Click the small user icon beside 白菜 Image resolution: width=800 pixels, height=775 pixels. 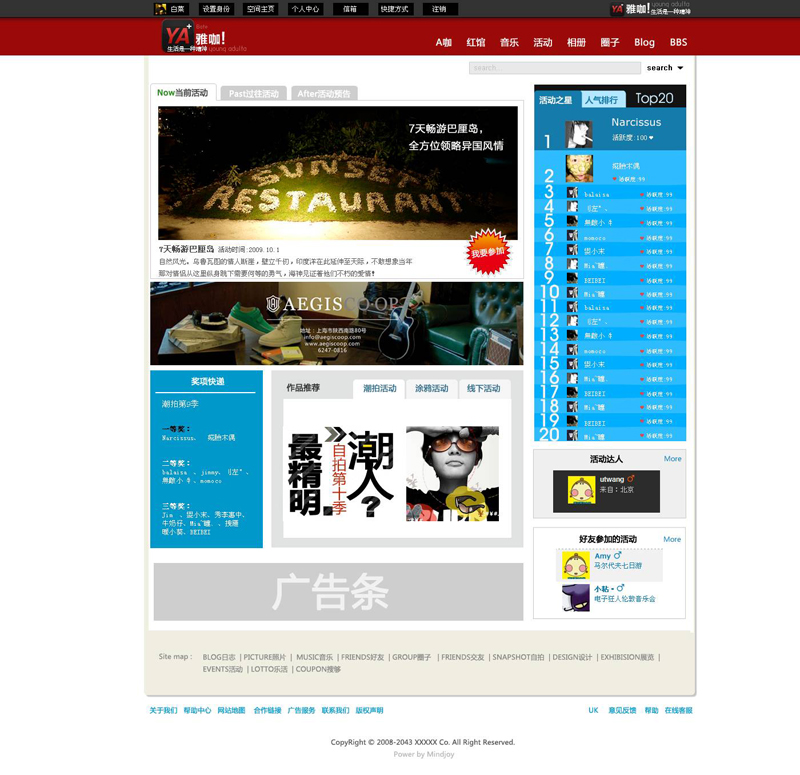pos(161,9)
